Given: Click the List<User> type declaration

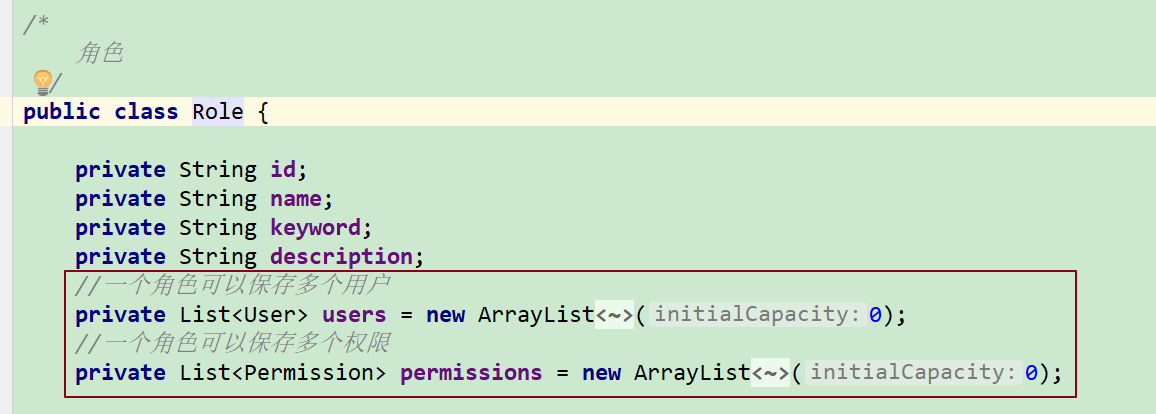Looking at the screenshot, I should (x=244, y=315).
